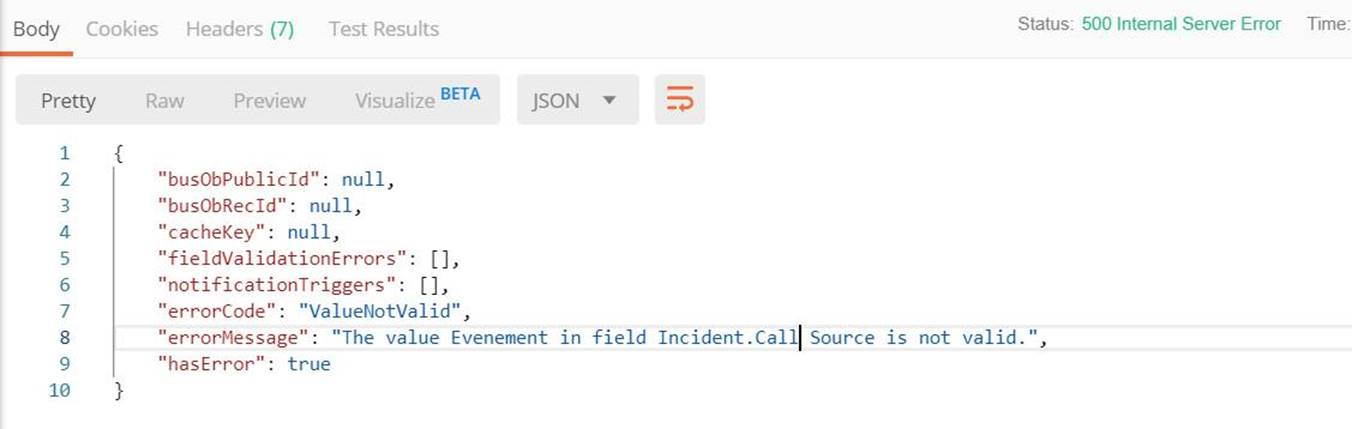Click the Time label in the status area

[1328, 24]
